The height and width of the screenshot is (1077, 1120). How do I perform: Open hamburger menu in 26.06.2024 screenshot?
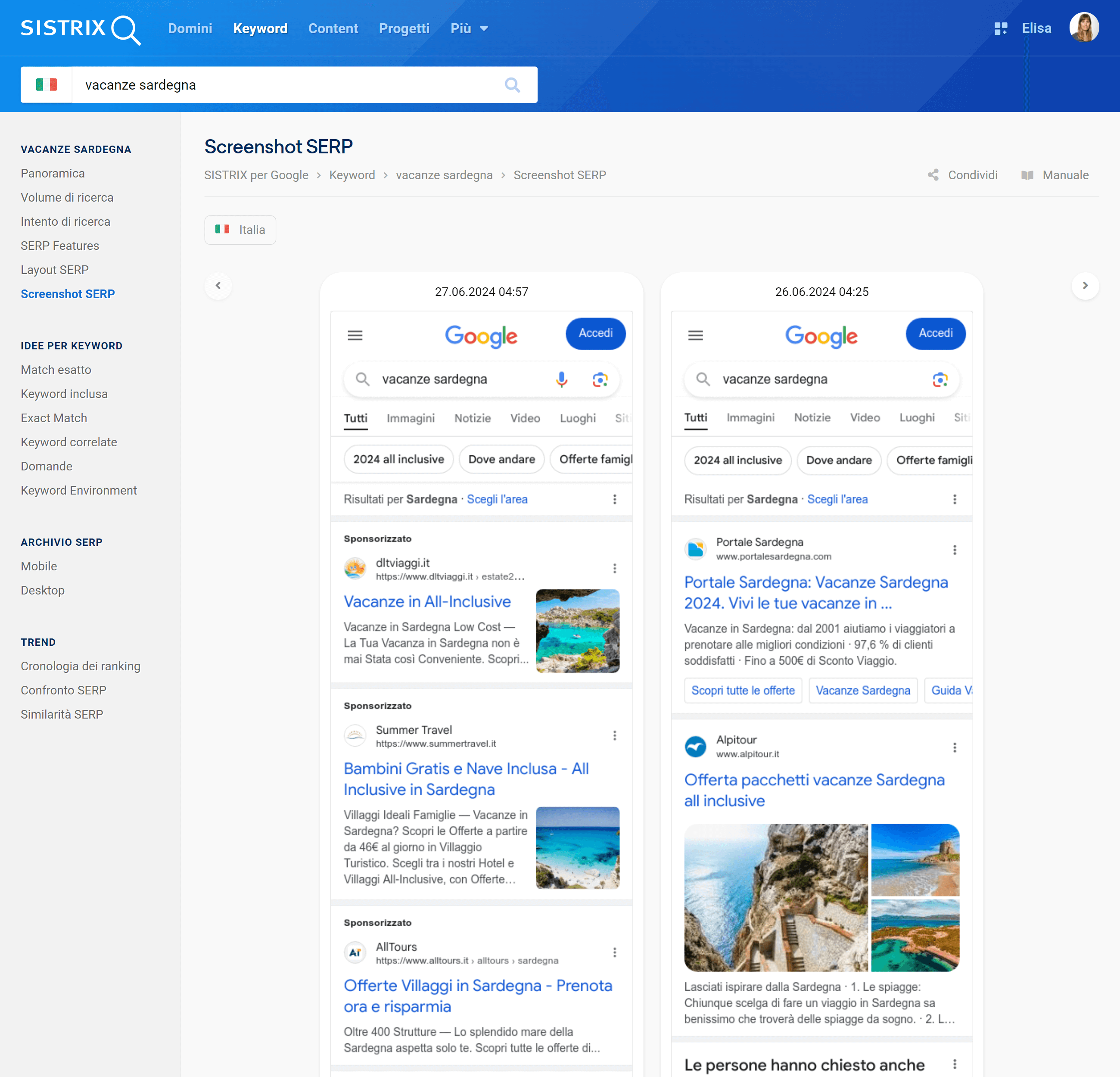coord(695,336)
